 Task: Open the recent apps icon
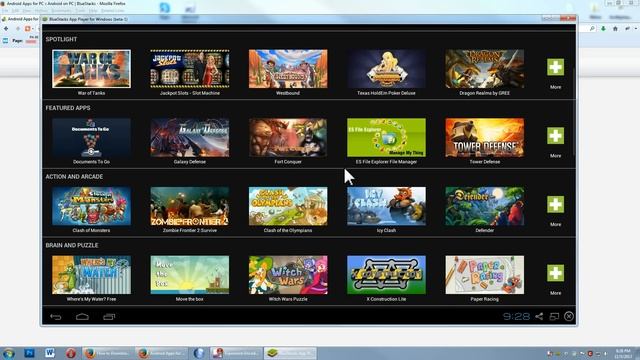(x=109, y=317)
